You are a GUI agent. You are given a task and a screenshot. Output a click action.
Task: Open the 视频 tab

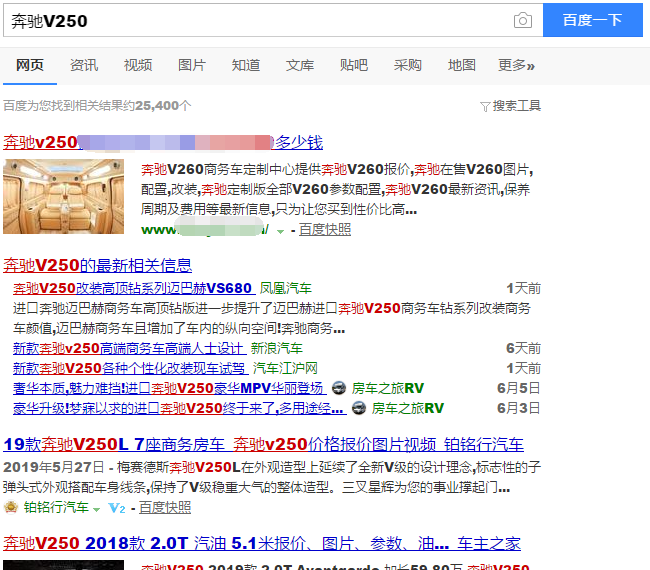(x=138, y=65)
